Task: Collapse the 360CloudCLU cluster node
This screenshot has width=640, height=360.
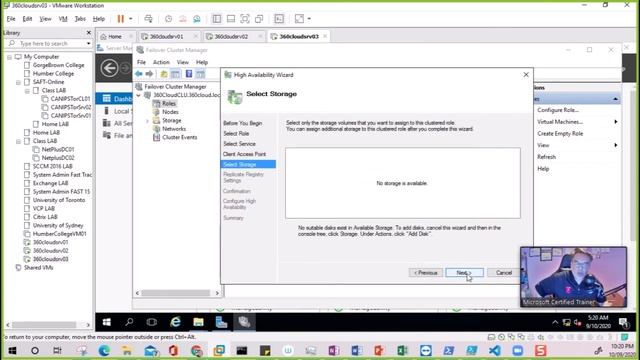Action: (138, 95)
